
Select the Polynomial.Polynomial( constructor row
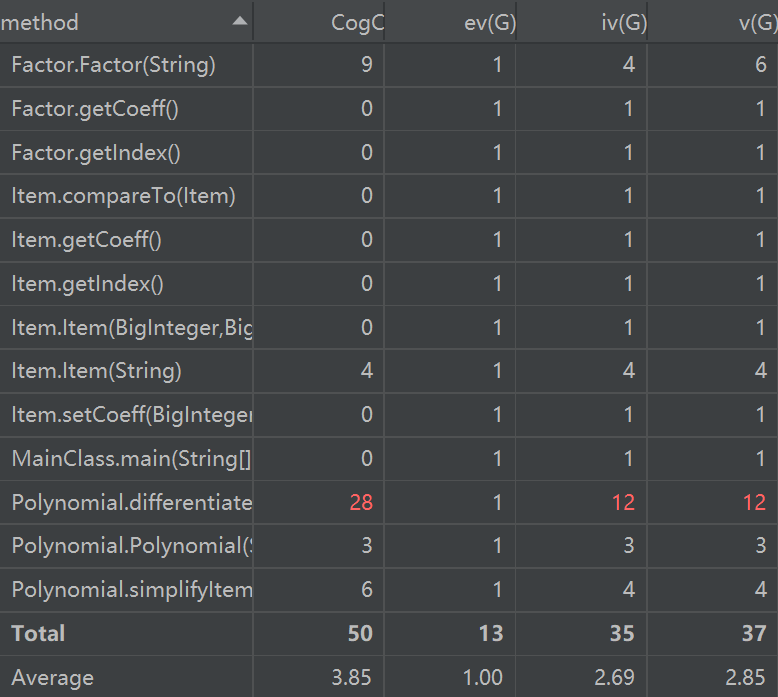click(x=389, y=546)
